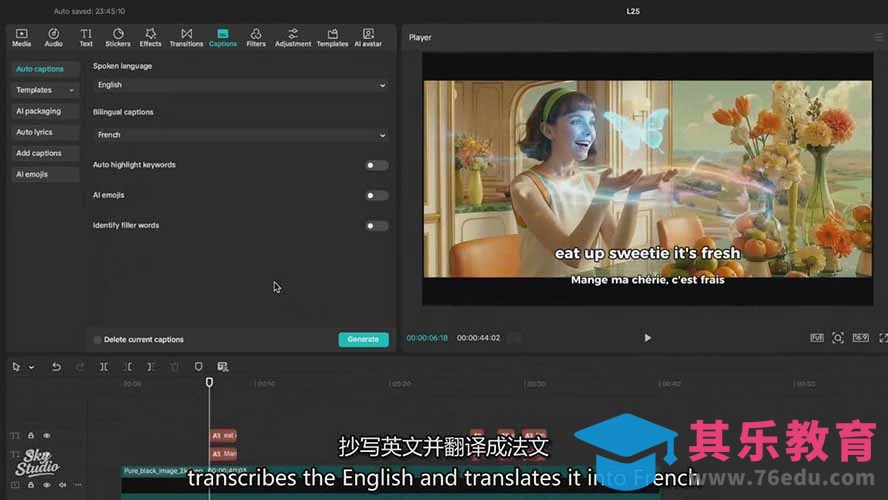Click the Delete left trim tool
Viewport: 888px width, 500px height.
click(128, 367)
